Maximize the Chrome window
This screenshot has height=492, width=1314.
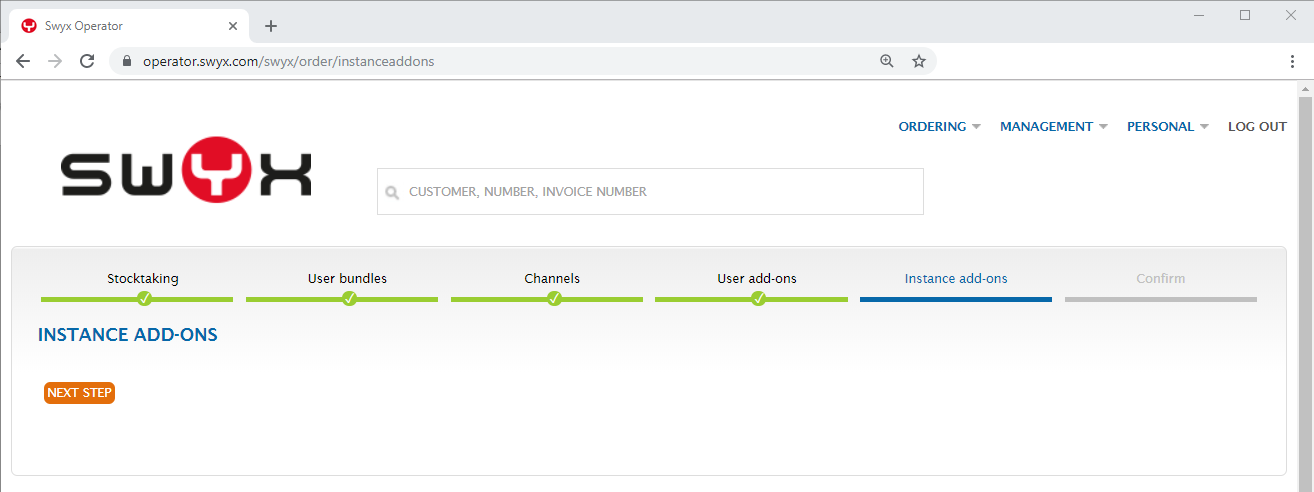tap(1245, 15)
